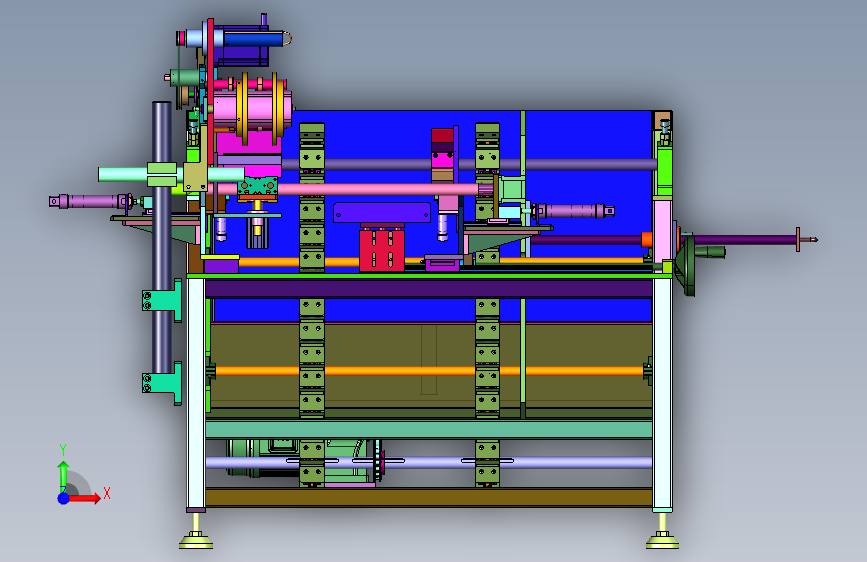Screen dimensions: 867x562
Task: Select the red clamp block at center
Action: (x=382, y=250)
